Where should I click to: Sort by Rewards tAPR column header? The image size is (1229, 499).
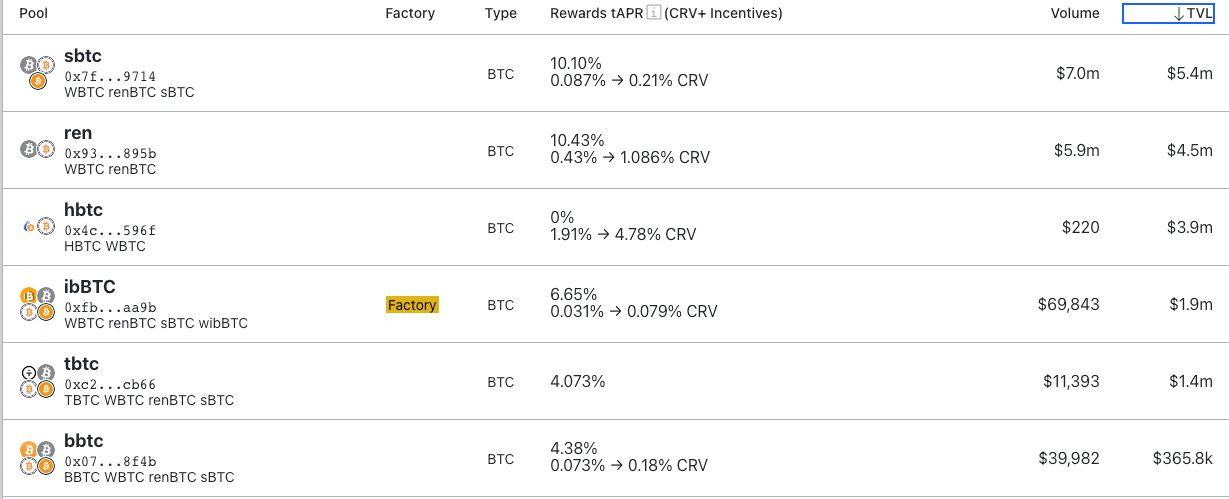click(x=597, y=13)
